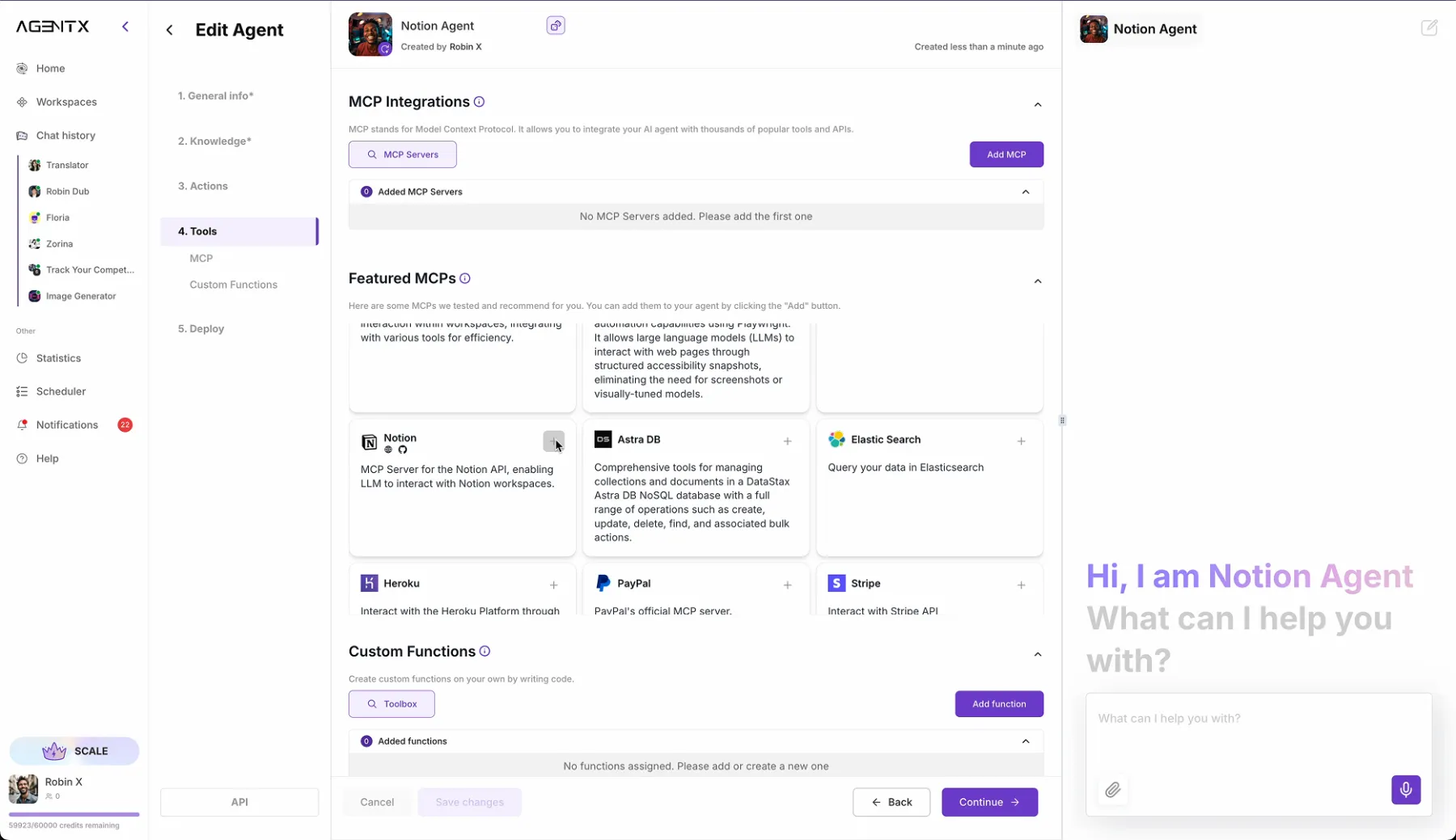Image resolution: width=1456 pixels, height=840 pixels.
Task: Click the Back button
Action: (x=891, y=802)
